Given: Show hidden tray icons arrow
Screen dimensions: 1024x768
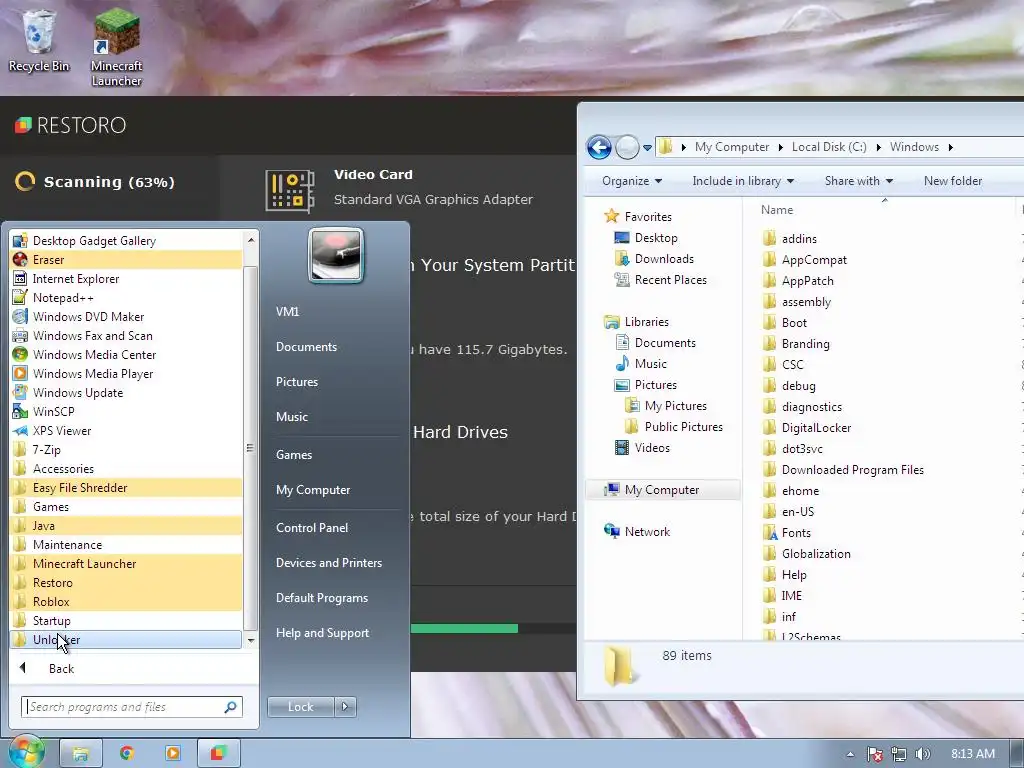Looking at the screenshot, I should pos(850,754).
